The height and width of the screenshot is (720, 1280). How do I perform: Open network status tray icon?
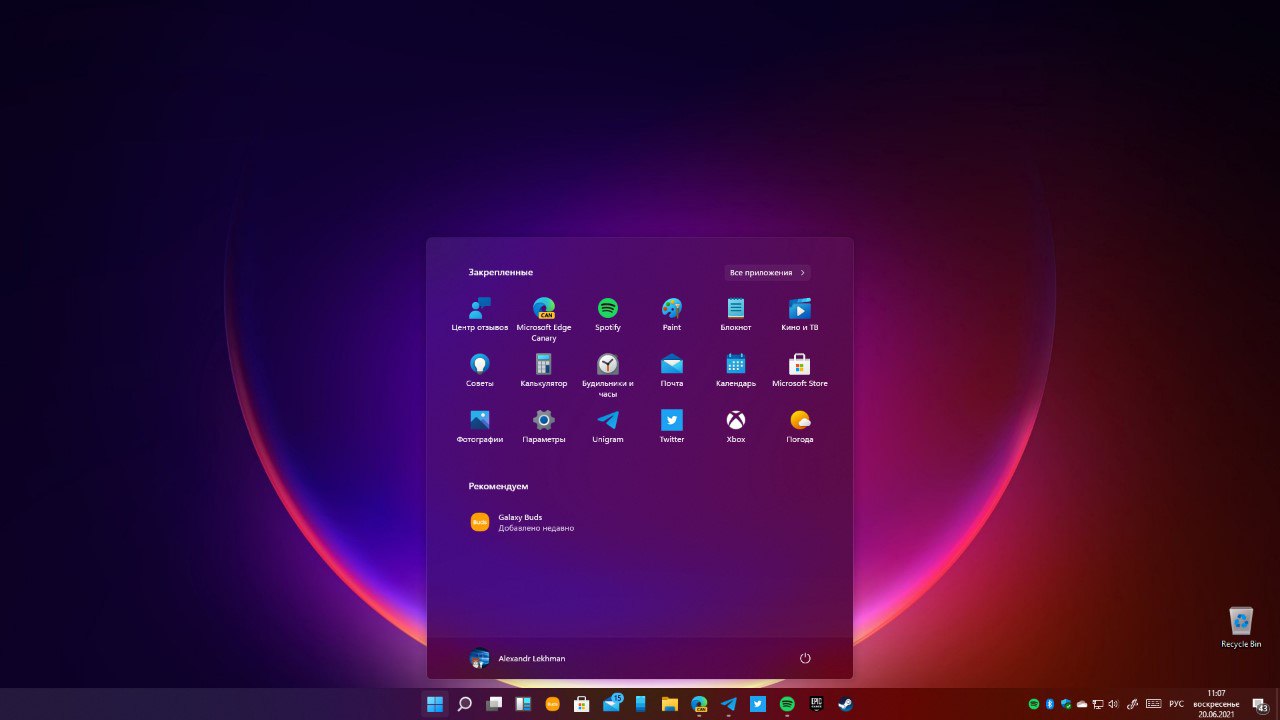click(1097, 704)
